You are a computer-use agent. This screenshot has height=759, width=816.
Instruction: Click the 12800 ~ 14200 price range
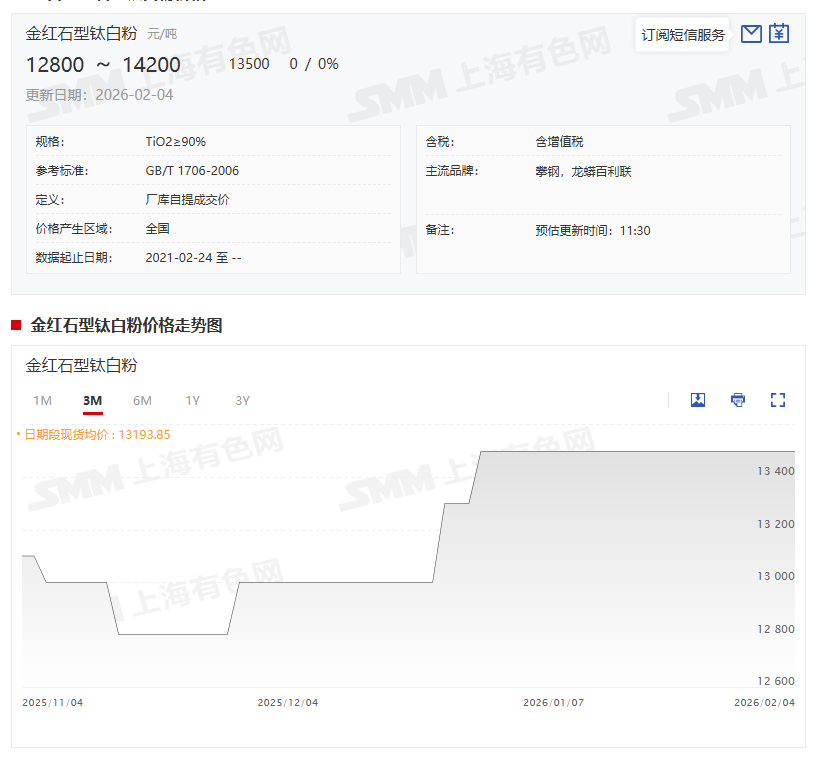coord(103,65)
